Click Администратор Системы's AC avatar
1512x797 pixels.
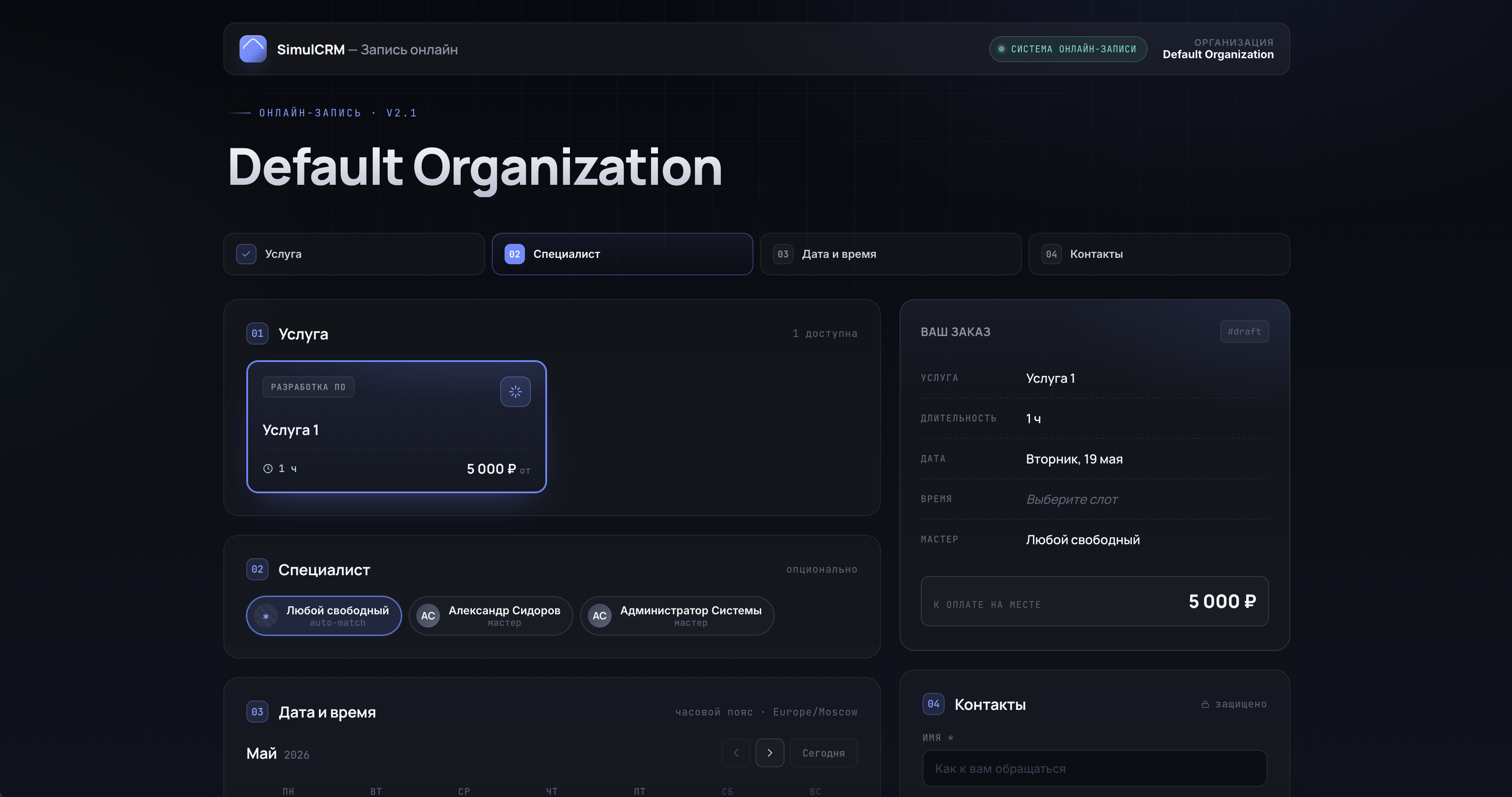pyautogui.click(x=599, y=616)
